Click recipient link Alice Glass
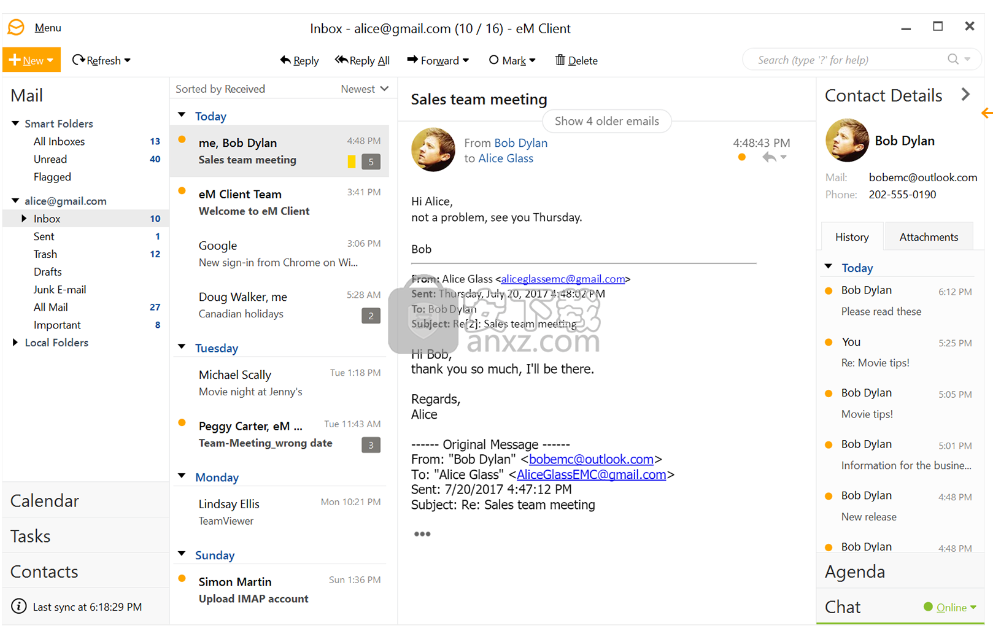The image size is (993, 631). click(x=505, y=158)
